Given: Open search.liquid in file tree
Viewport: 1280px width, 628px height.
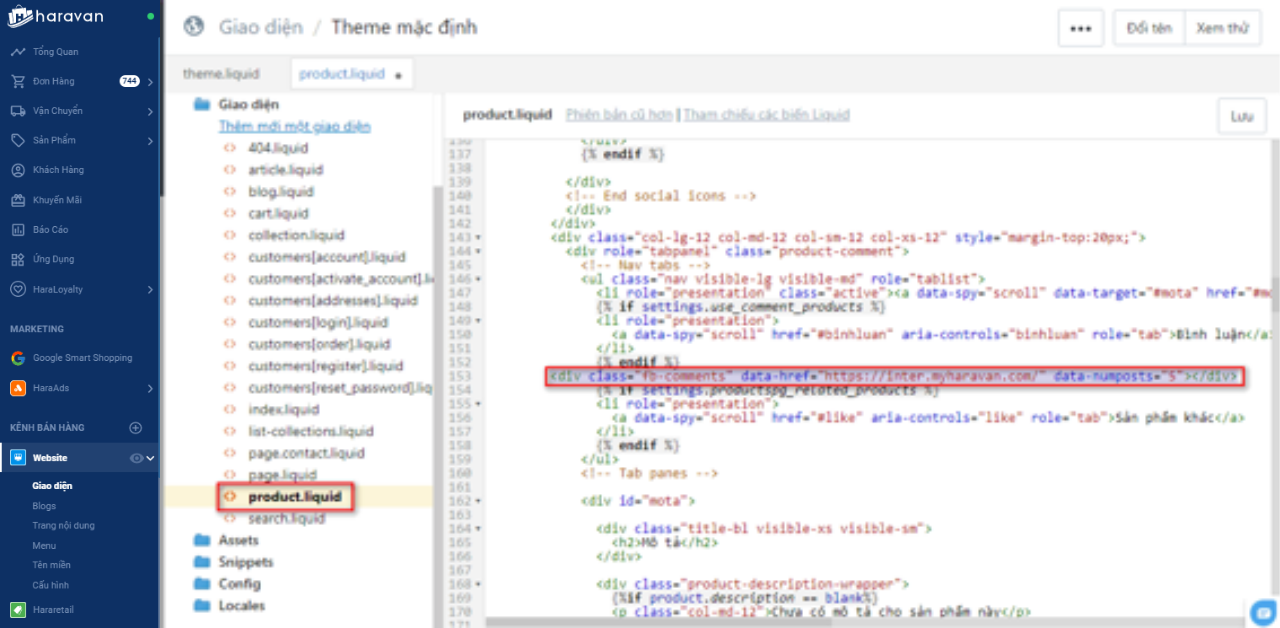Looking at the screenshot, I should point(287,519).
